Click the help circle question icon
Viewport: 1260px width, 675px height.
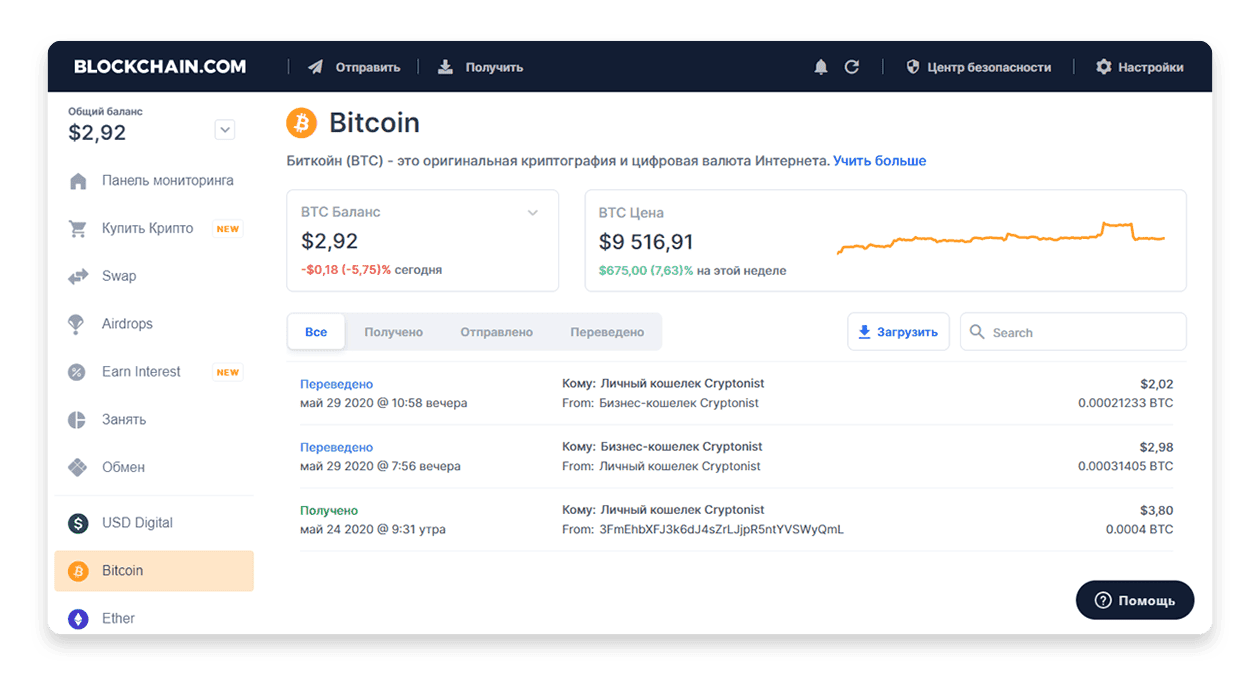(x=1103, y=600)
